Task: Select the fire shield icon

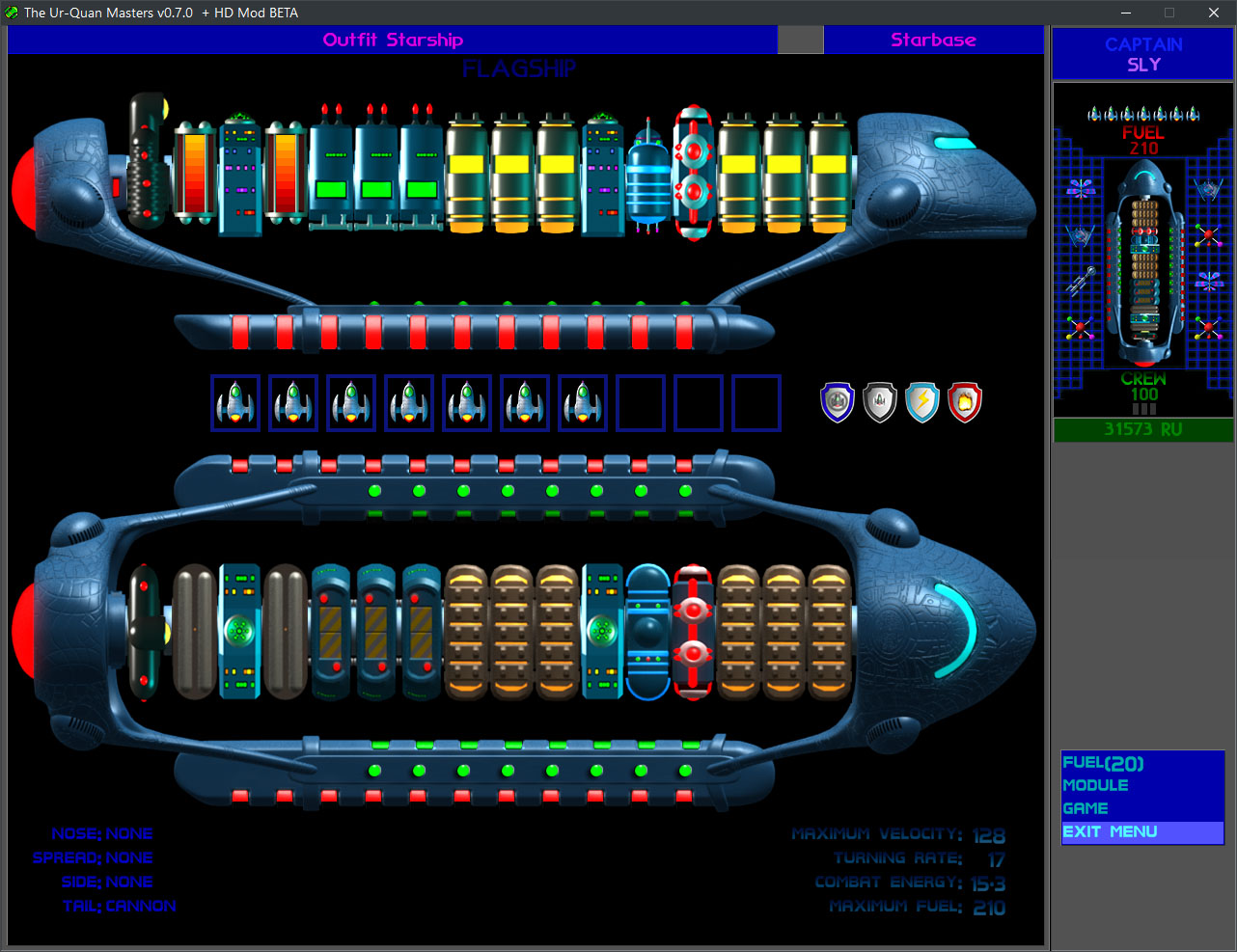Action: 965,402
